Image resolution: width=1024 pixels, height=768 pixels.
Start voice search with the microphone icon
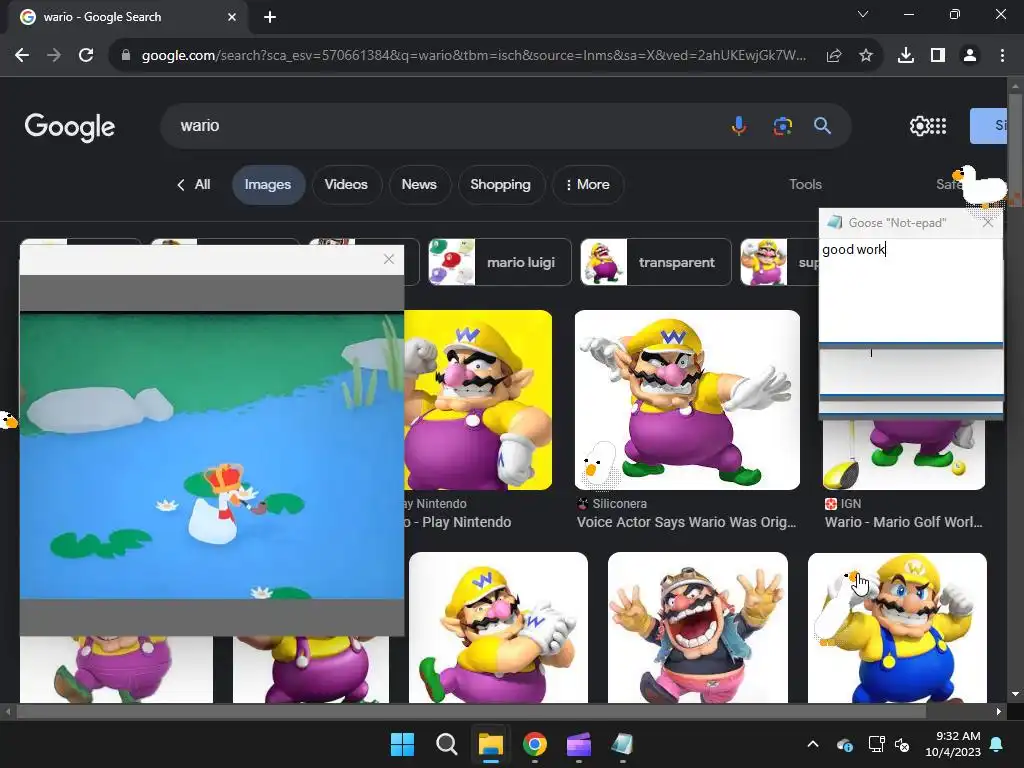(739, 125)
